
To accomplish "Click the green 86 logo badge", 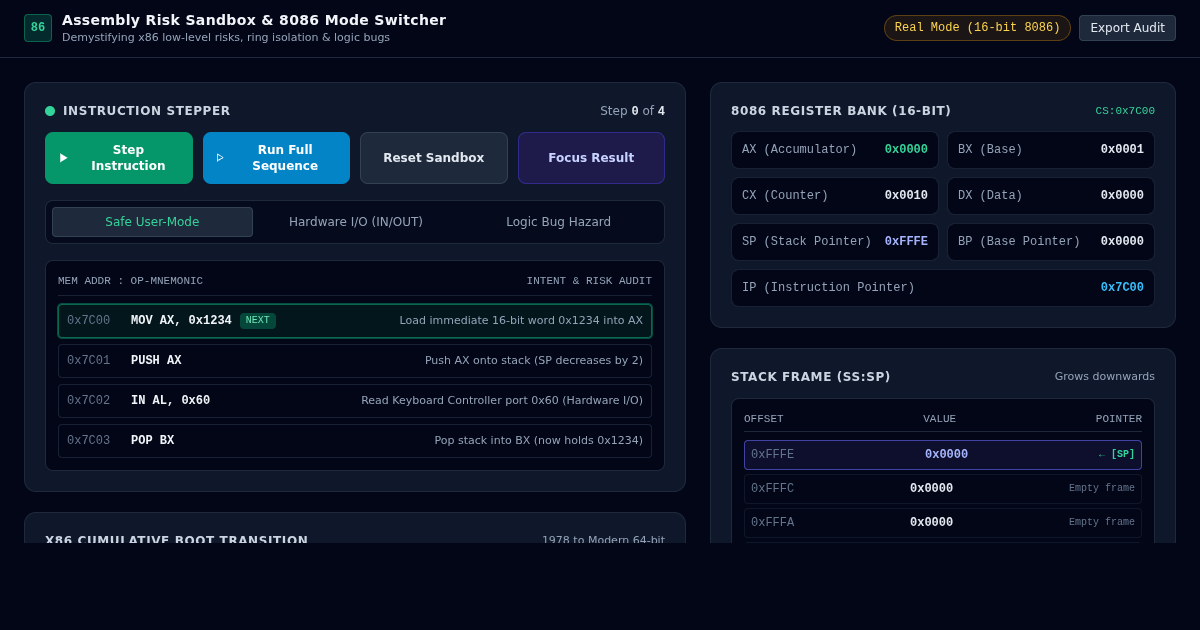I will click(x=38, y=28).
